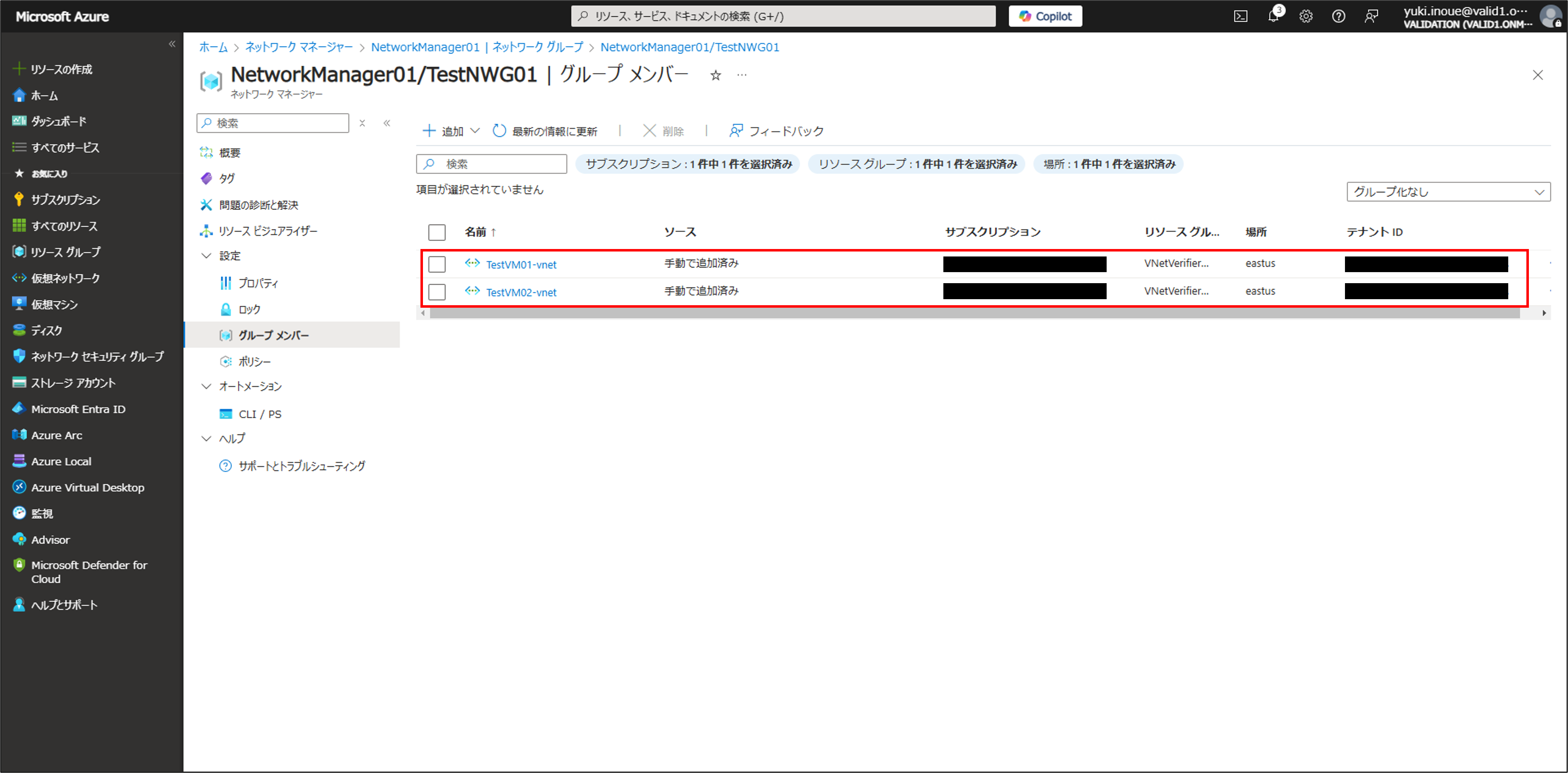The image size is (1568, 773).
Task: Collapse the resource menu with chevrons
Action: point(387,123)
